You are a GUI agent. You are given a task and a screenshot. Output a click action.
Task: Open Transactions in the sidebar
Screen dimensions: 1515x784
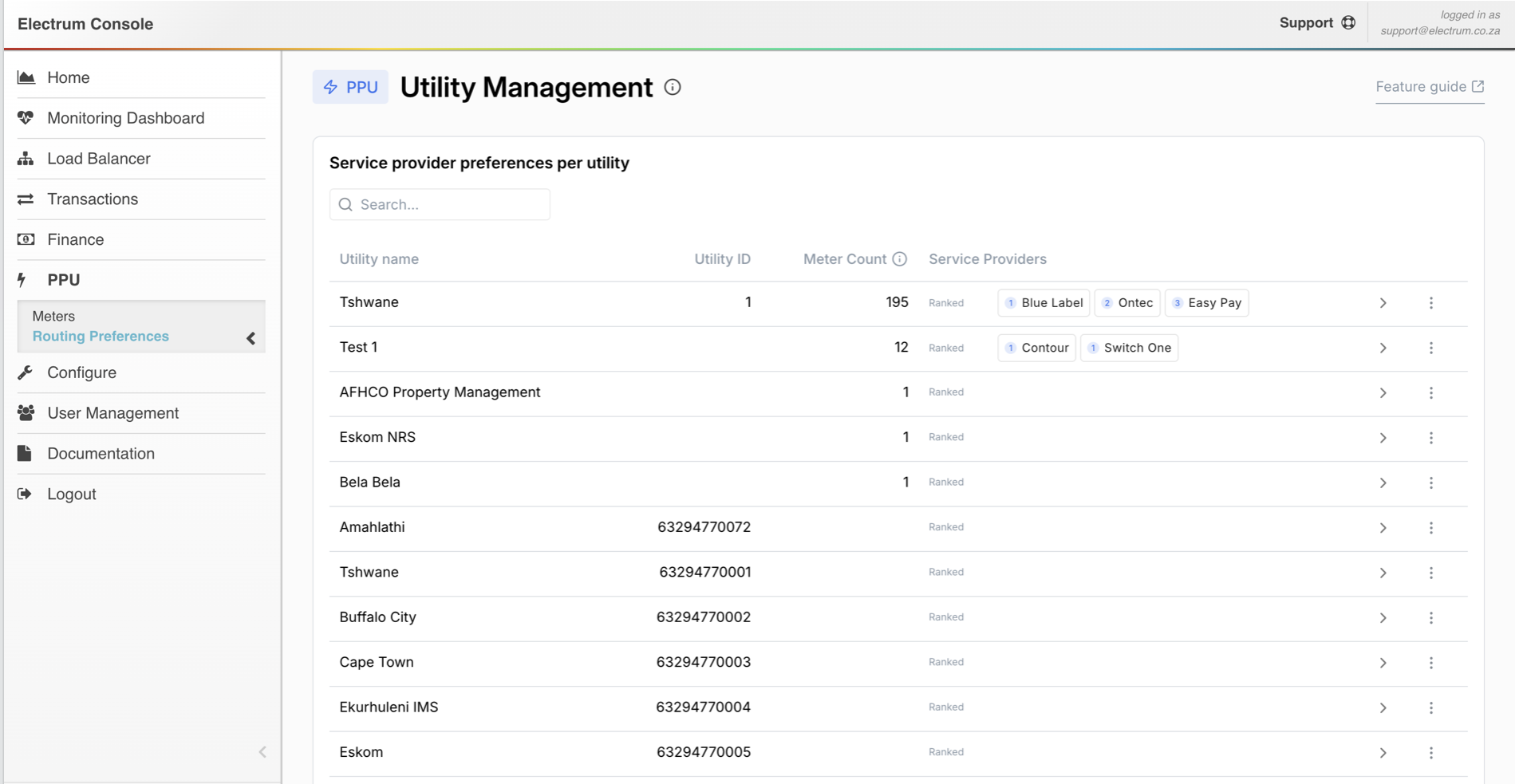coord(93,199)
